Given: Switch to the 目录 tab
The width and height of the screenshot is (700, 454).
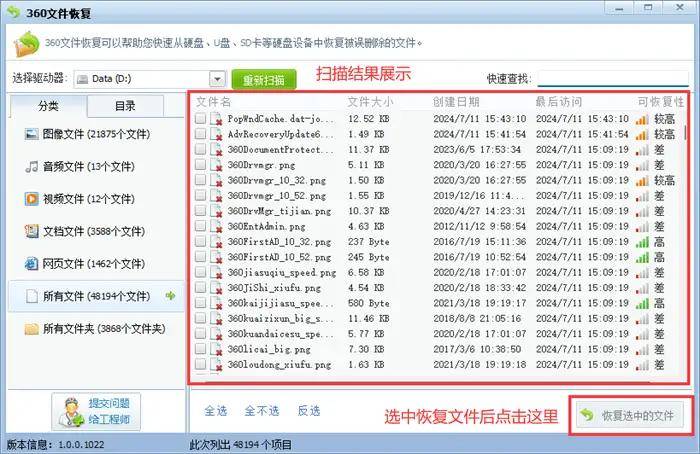Looking at the screenshot, I should pos(125,106).
